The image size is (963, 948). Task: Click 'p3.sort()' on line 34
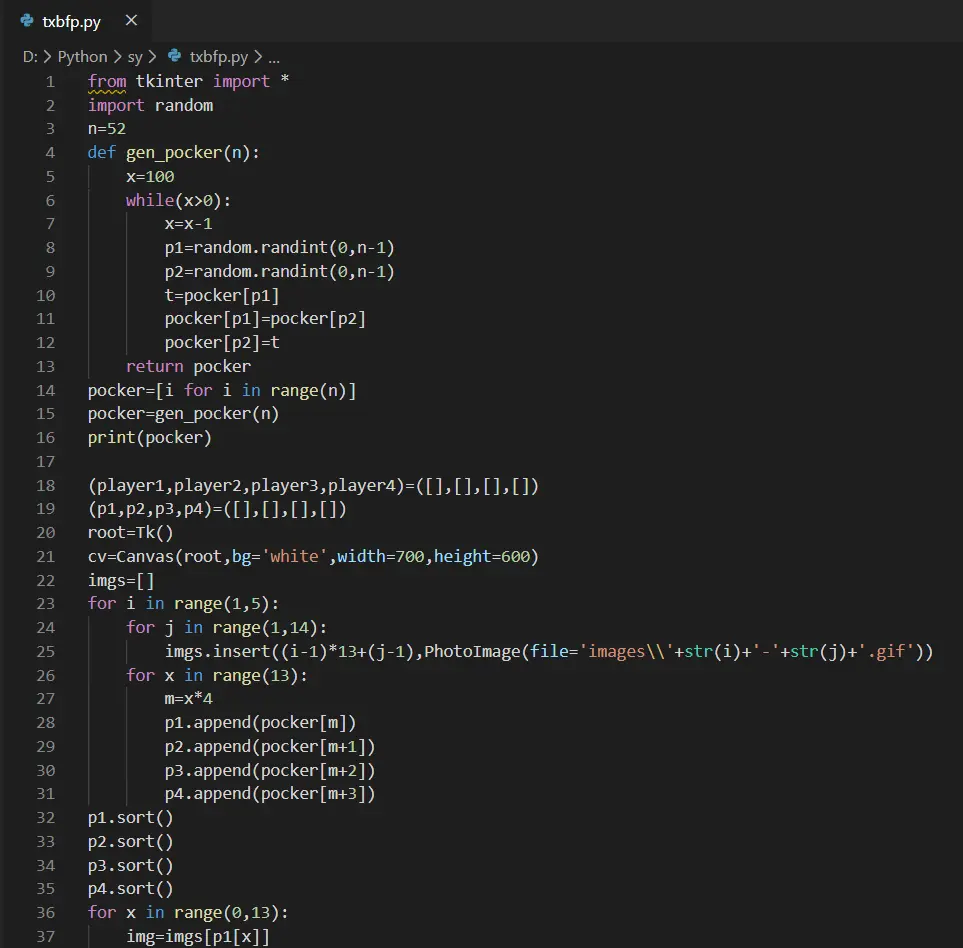pyautogui.click(x=131, y=866)
